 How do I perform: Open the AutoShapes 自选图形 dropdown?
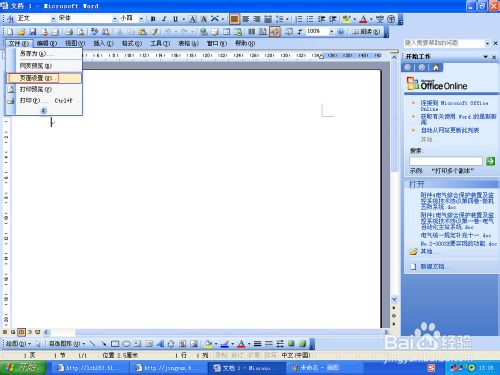click(x=67, y=343)
